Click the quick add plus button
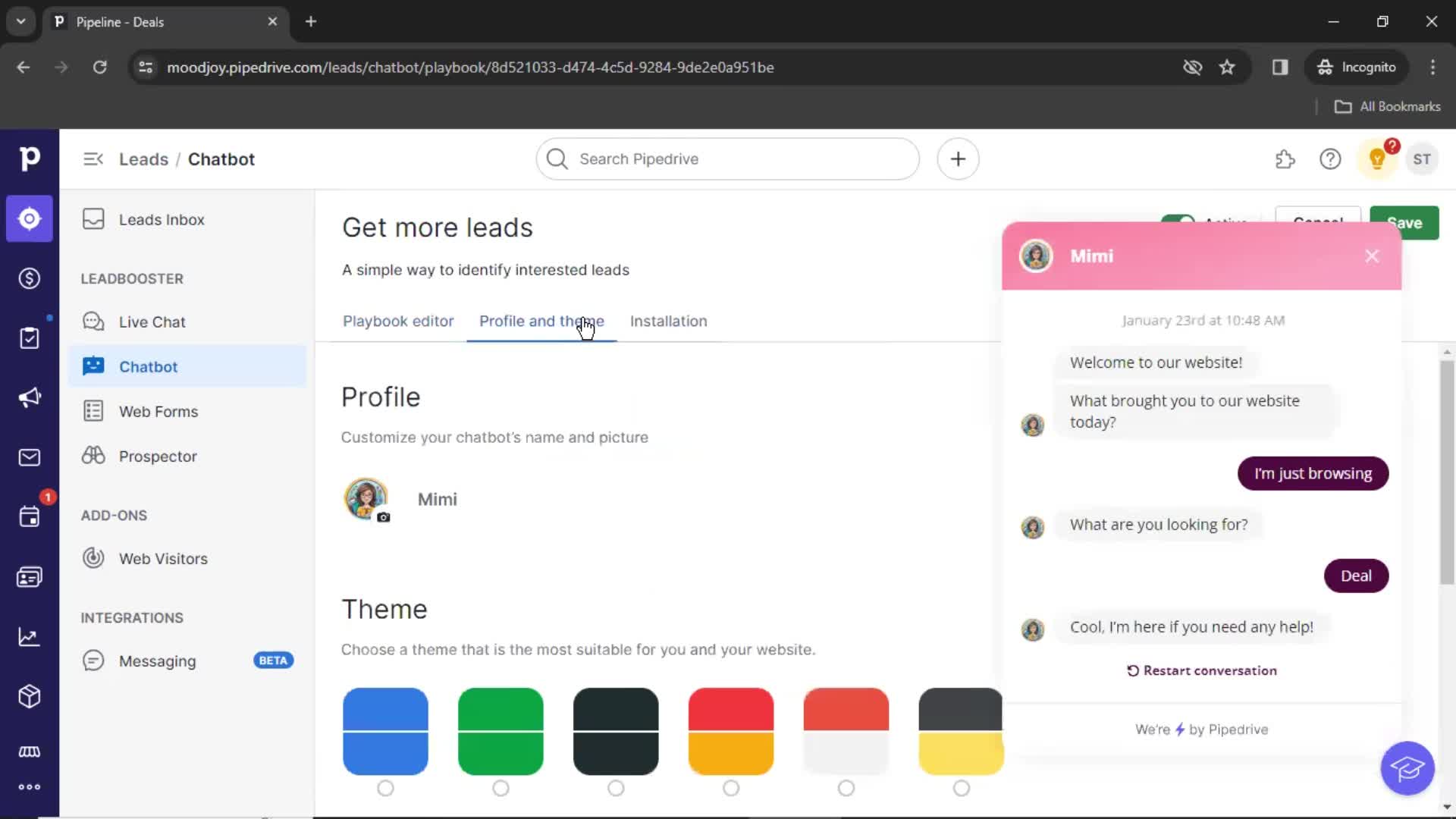 [958, 159]
